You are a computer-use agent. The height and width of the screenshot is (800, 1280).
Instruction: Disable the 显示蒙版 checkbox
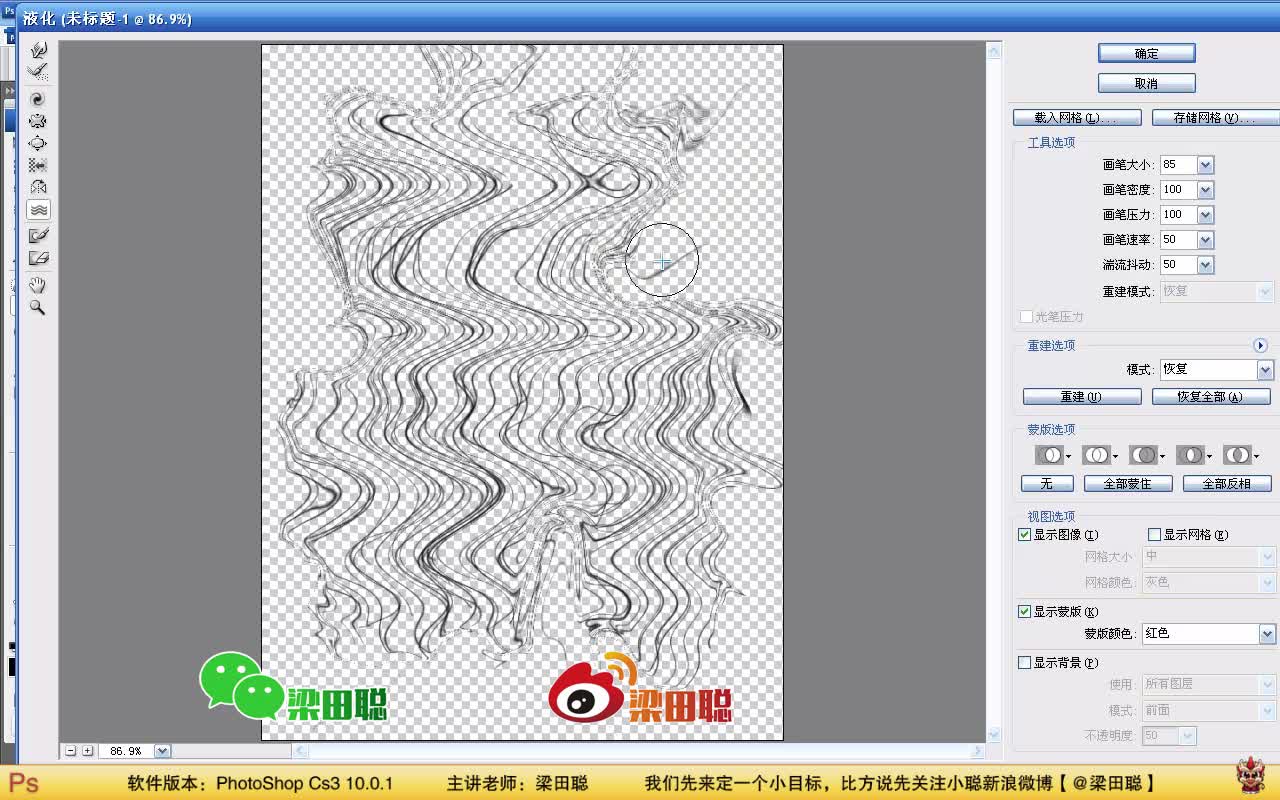1024,611
